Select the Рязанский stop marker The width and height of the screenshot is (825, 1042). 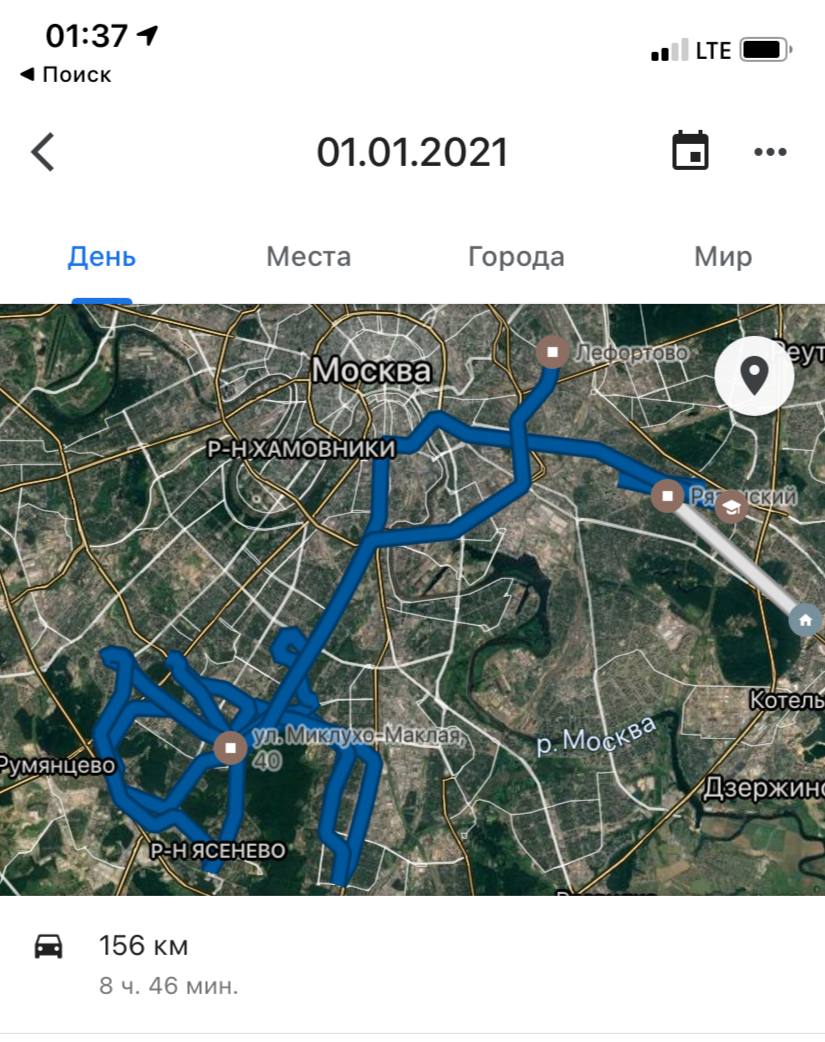click(x=667, y=496)
